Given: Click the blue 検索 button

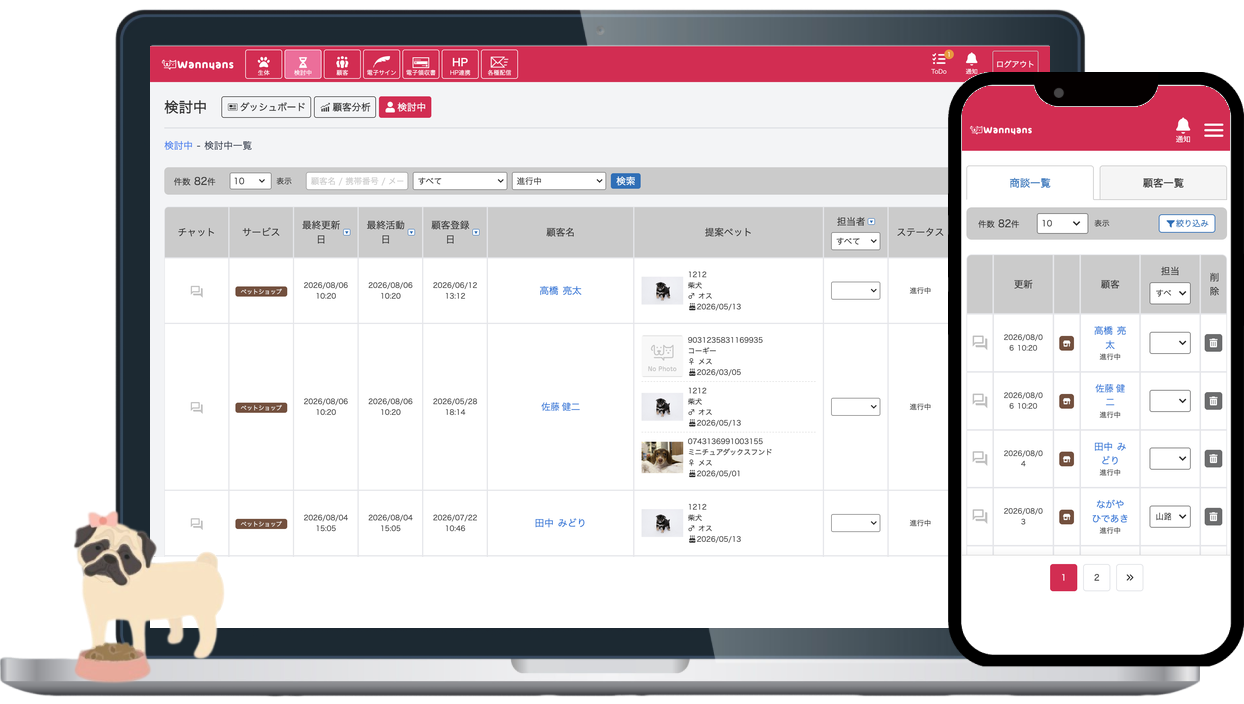Looking at the screenshot, I should click(x=626, y=181).
